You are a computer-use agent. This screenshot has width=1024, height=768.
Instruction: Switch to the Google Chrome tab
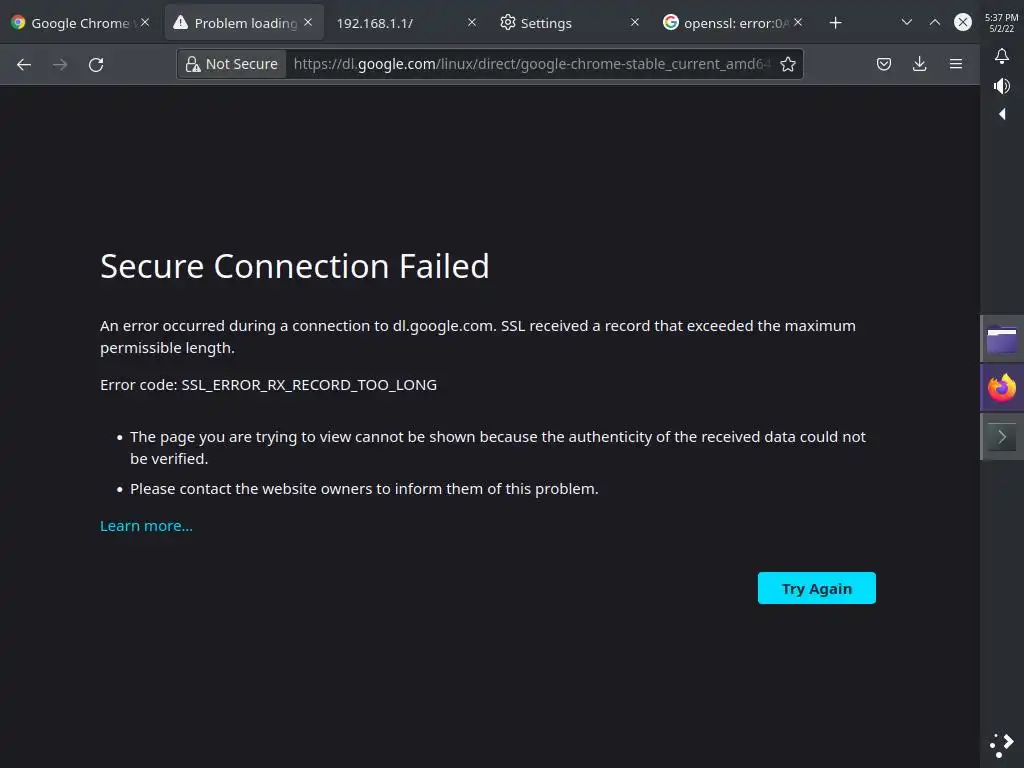(x=75, y=22)
